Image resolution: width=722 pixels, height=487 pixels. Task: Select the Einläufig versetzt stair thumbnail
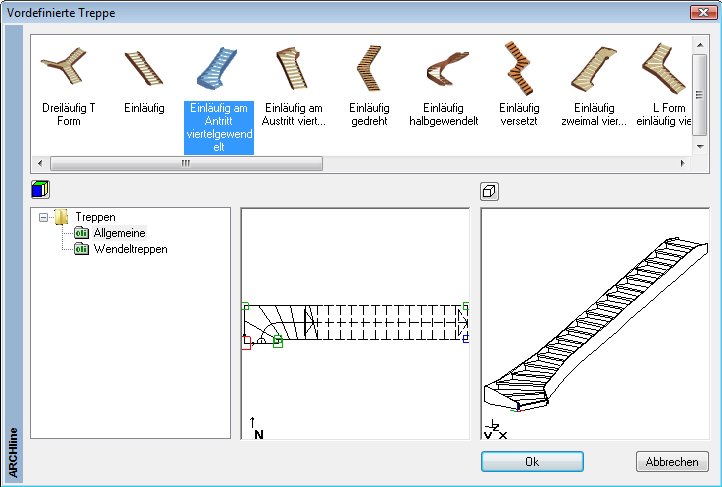point(518,68)
